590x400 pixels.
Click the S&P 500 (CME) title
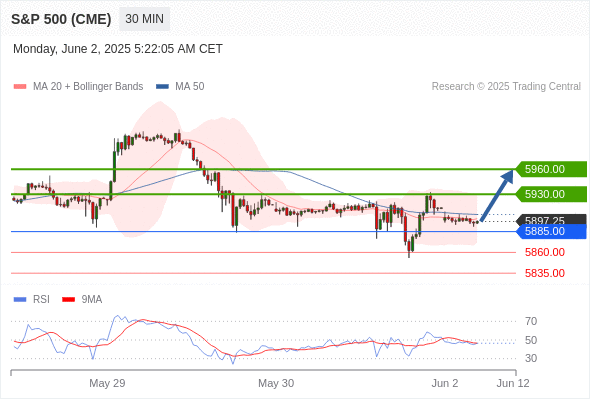(61, 19)
